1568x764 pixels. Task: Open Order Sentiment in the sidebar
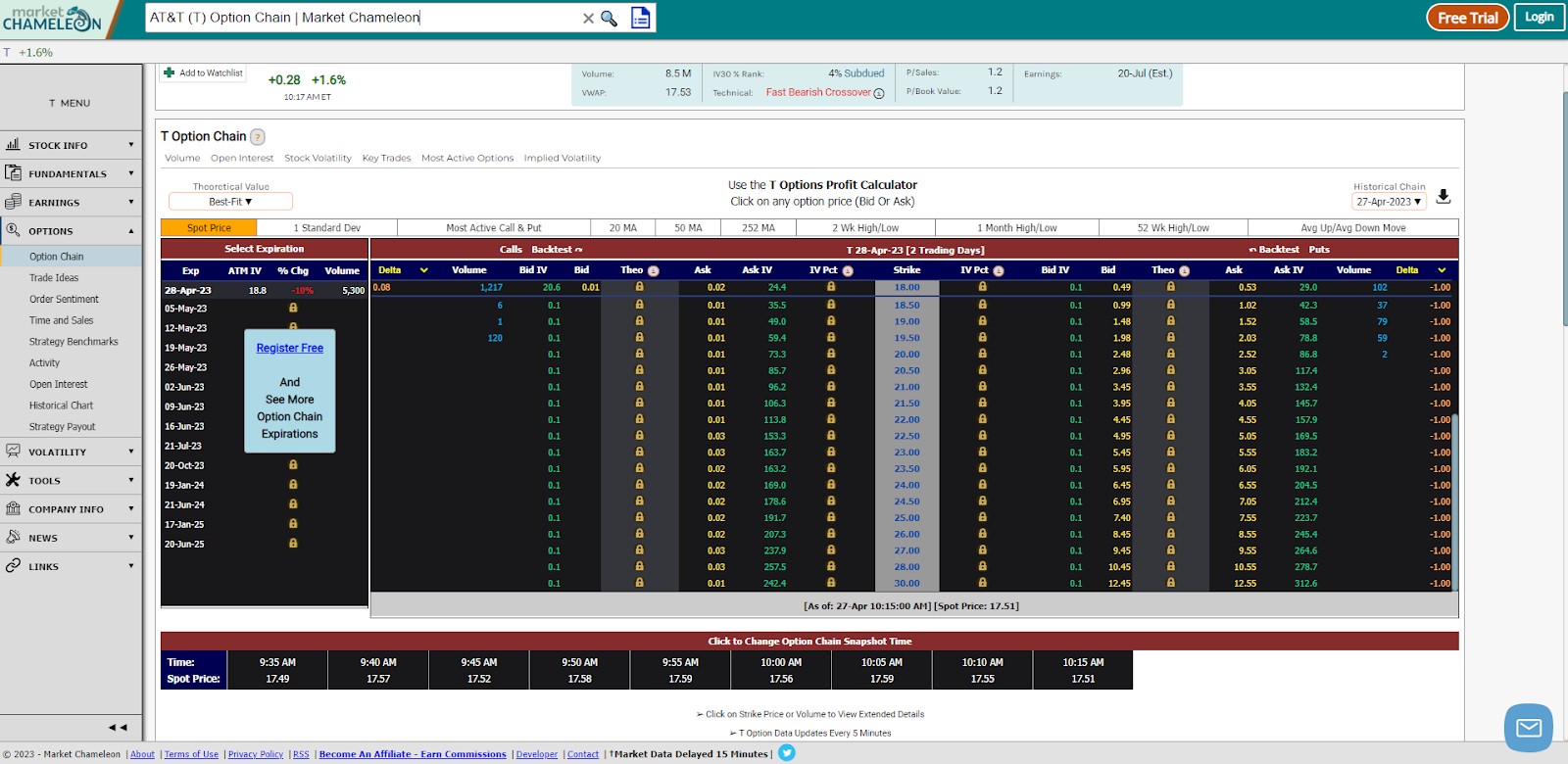tap(64, 299)
